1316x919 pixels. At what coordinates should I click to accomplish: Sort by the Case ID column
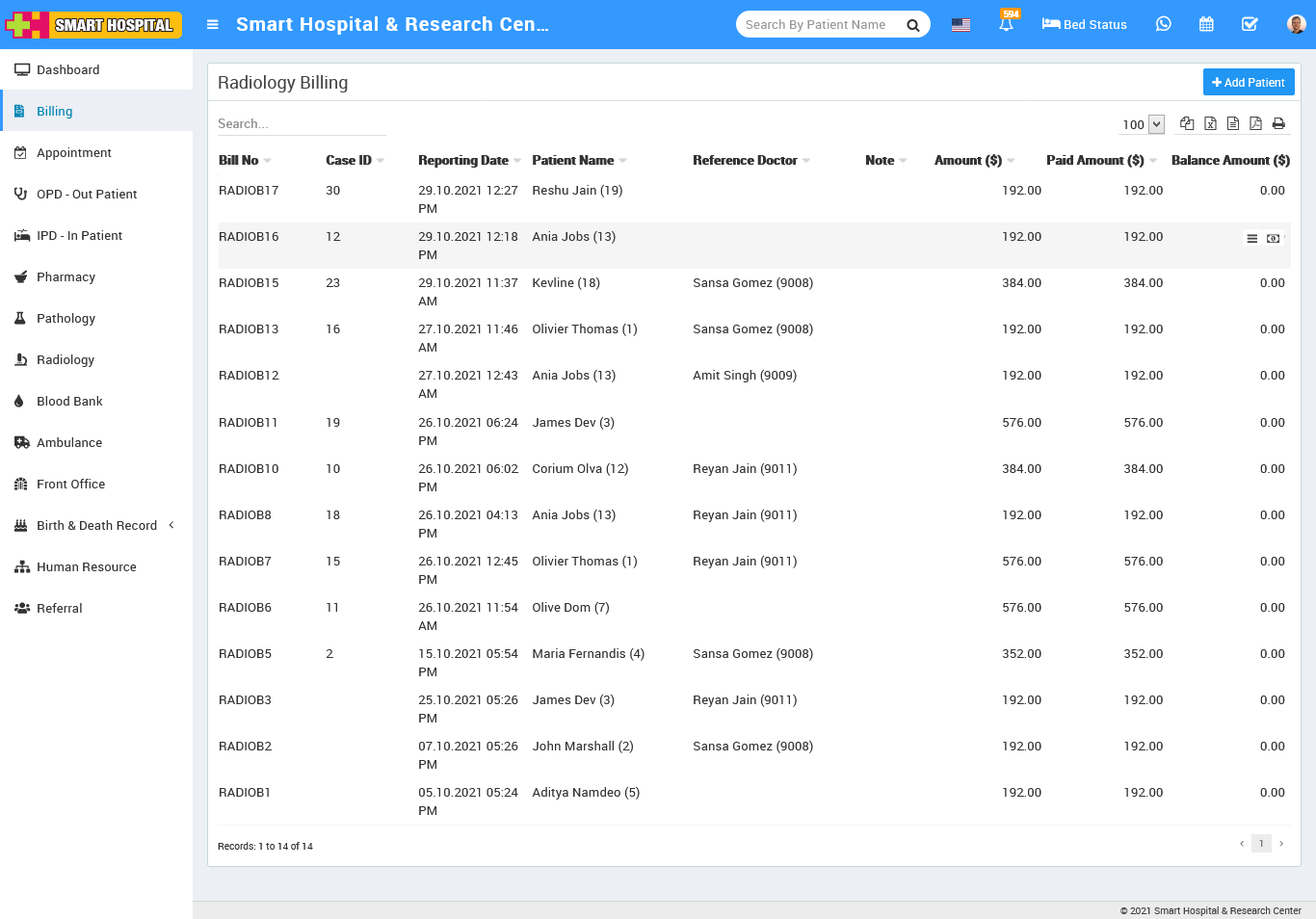(x=355, y=161)
